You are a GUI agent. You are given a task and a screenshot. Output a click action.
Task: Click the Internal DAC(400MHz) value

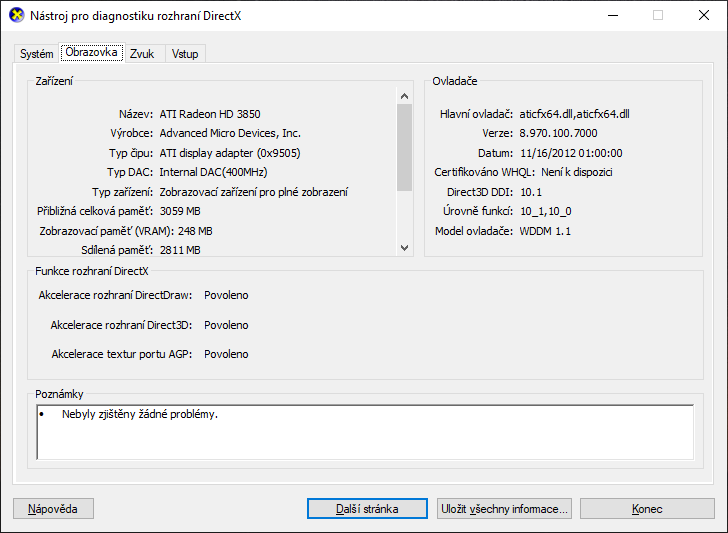click(x=214, y=172)
